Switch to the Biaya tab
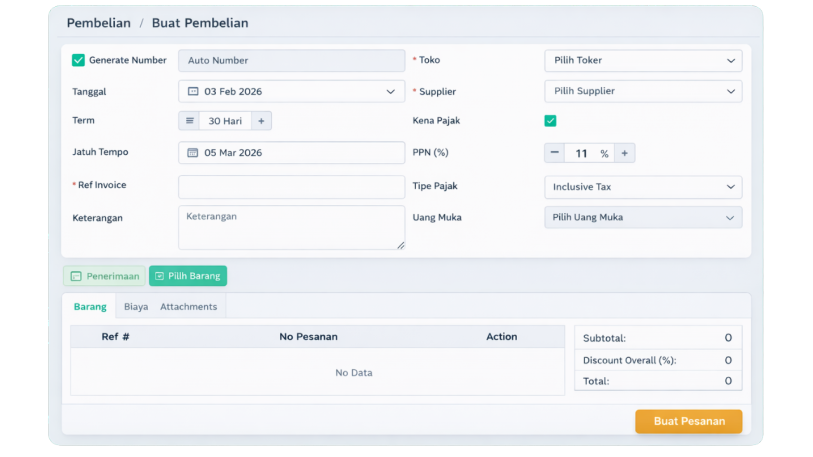The width and height of the screenshot is (813, 457). (x=136, y=307)
